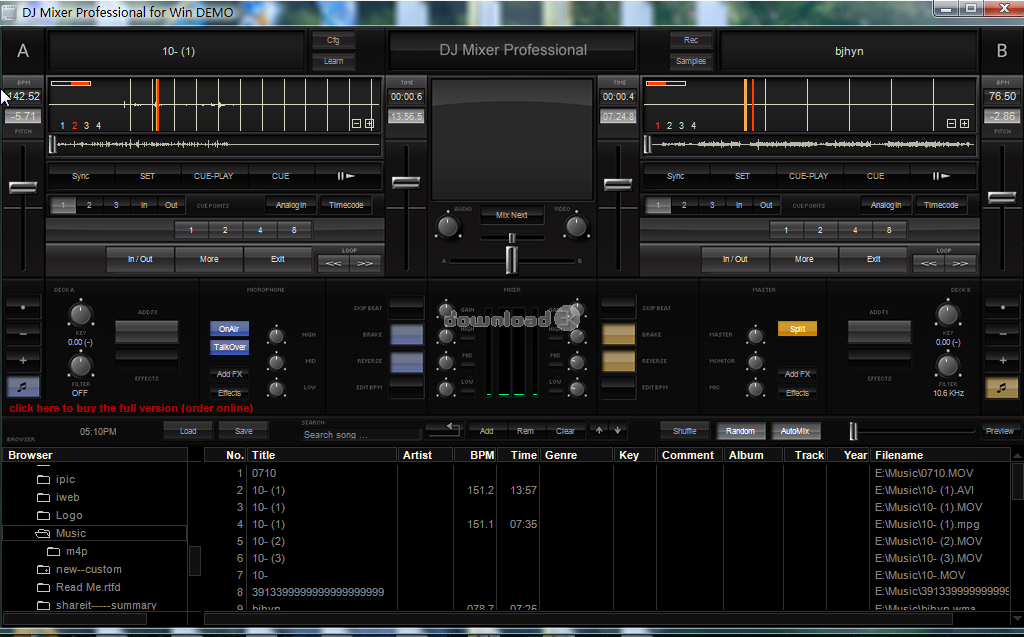Zoom in deck A waveform plus icon
The image size is (1024, 637).
tap(370, 123)
